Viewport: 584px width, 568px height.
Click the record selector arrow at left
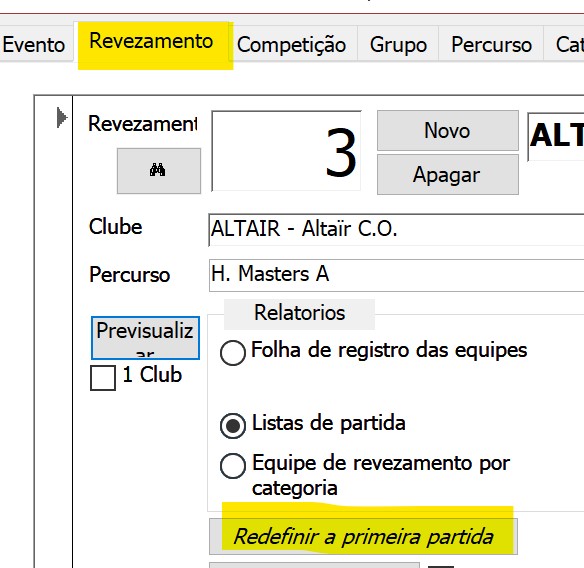[61, 117]
